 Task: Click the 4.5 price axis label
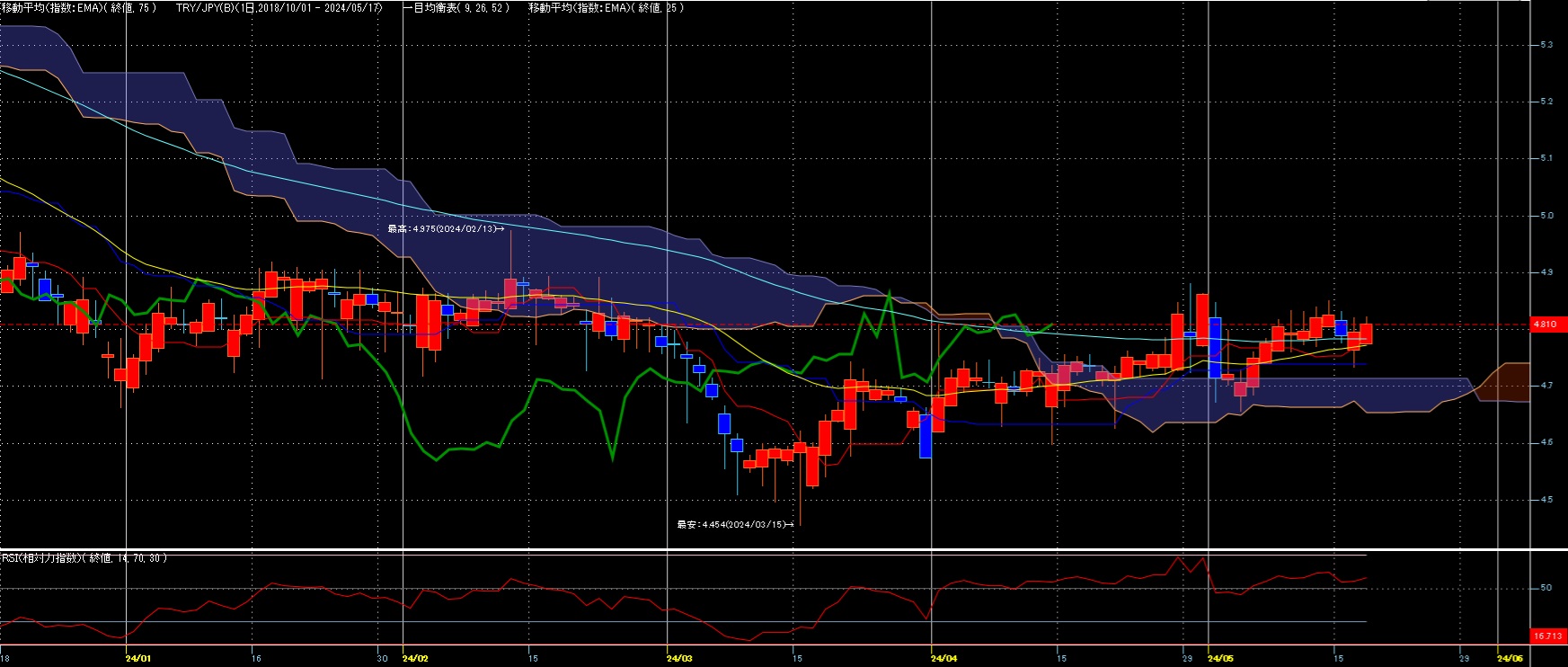click(1546, 500)
